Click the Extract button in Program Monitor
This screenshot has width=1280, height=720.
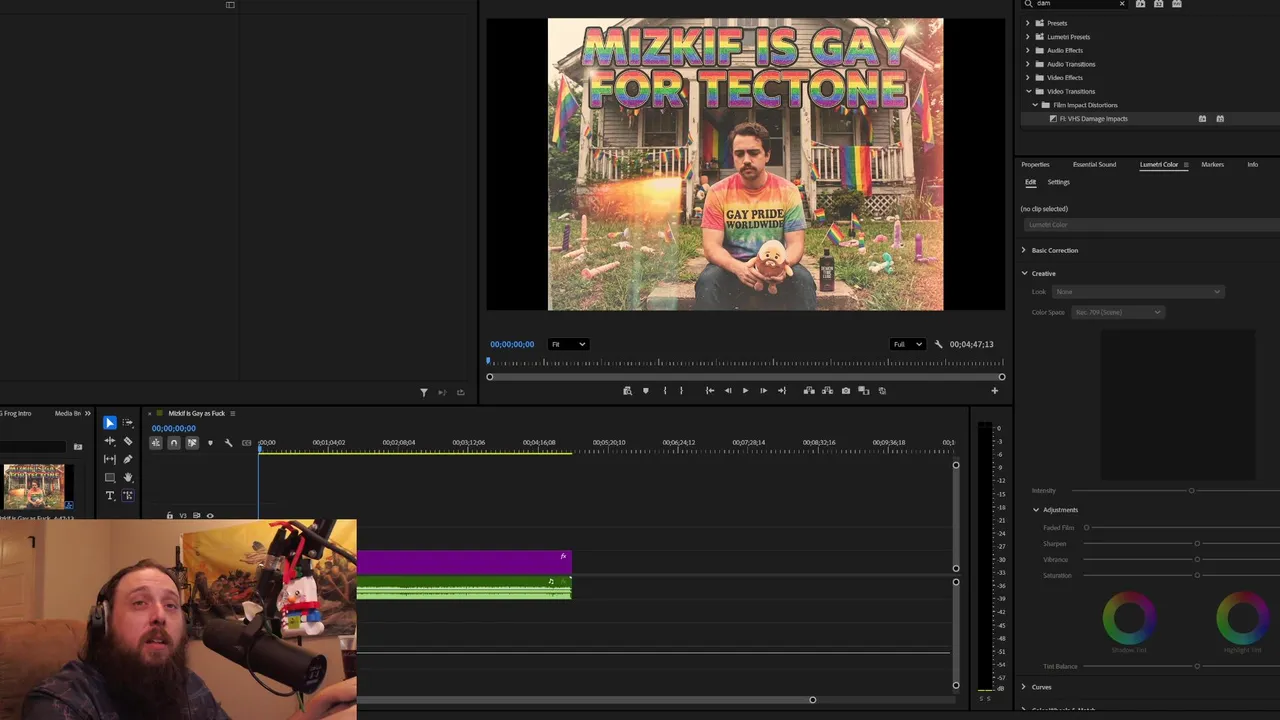827,391
